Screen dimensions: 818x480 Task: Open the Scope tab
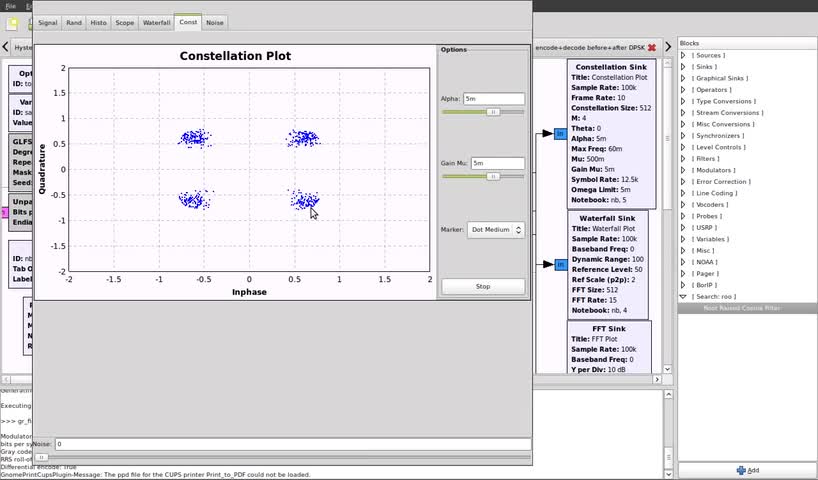coord(125,23)
